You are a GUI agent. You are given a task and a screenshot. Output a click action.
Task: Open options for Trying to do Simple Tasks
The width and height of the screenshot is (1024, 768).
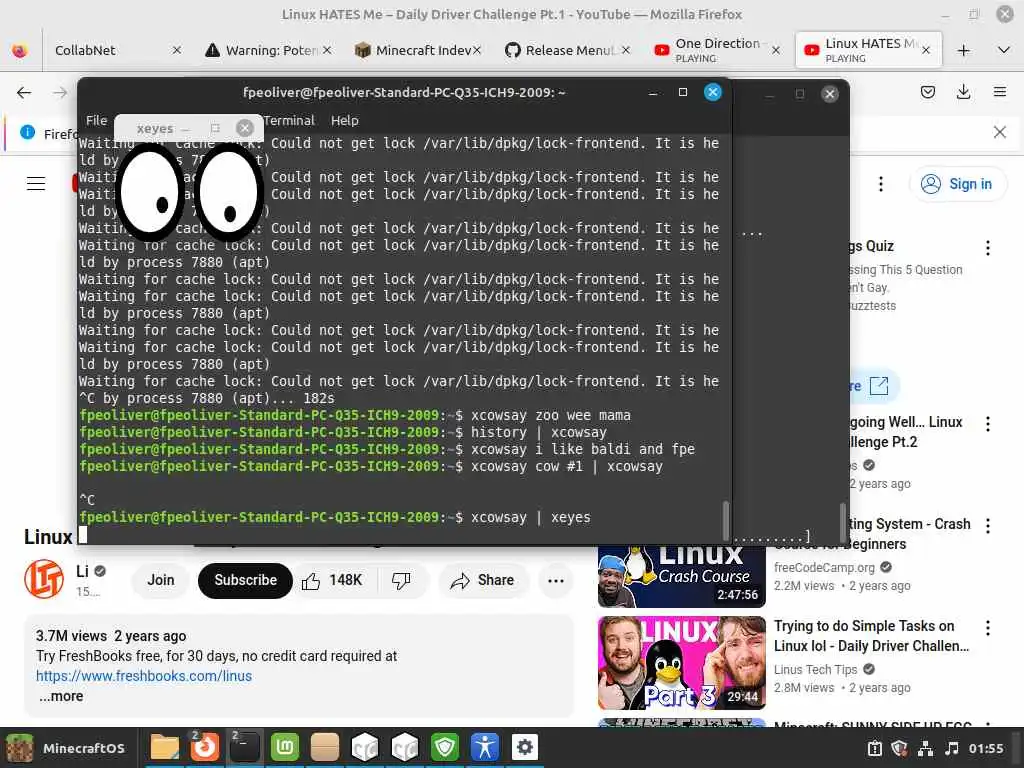pyautogui.click(x=987, y=628)
